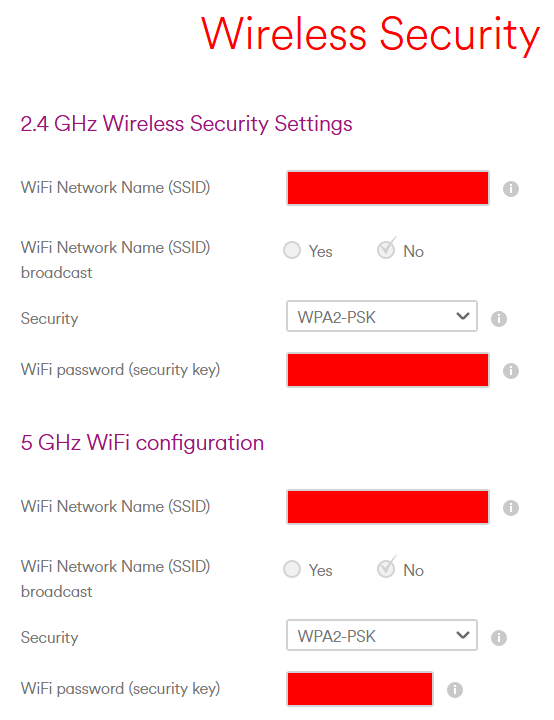Click info icon beside 2.4 GHz SSID field
This screenshot has width=554, height=720.
[510, 189]
